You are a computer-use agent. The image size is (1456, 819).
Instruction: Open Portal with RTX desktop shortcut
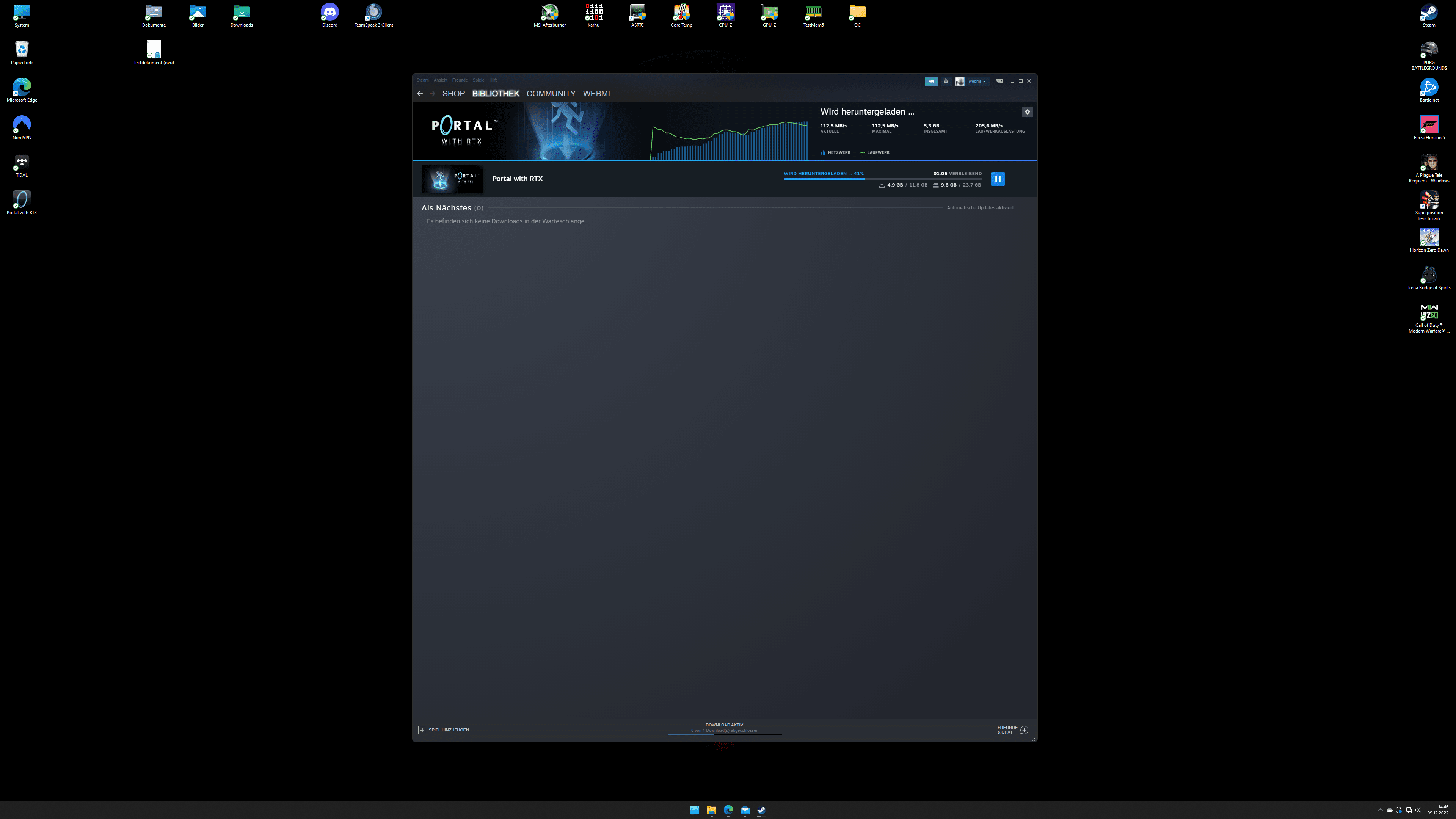[22, 203]
